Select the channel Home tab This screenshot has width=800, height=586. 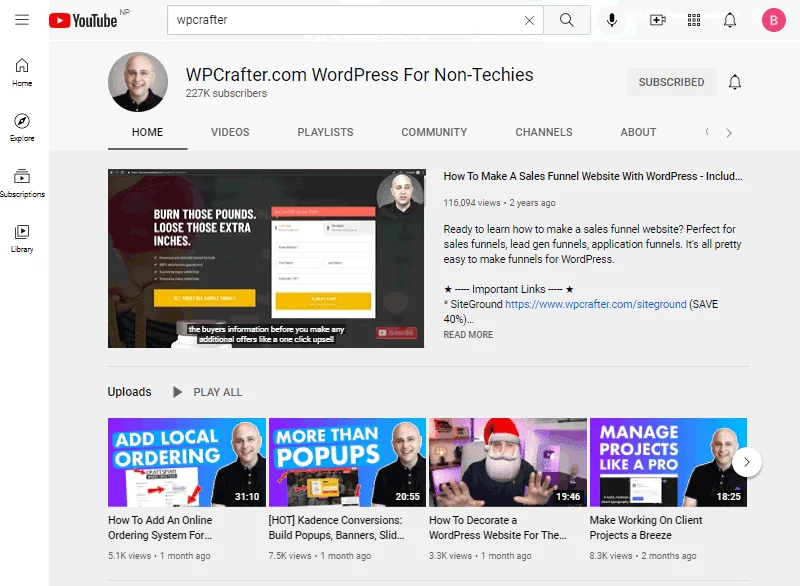147,132
